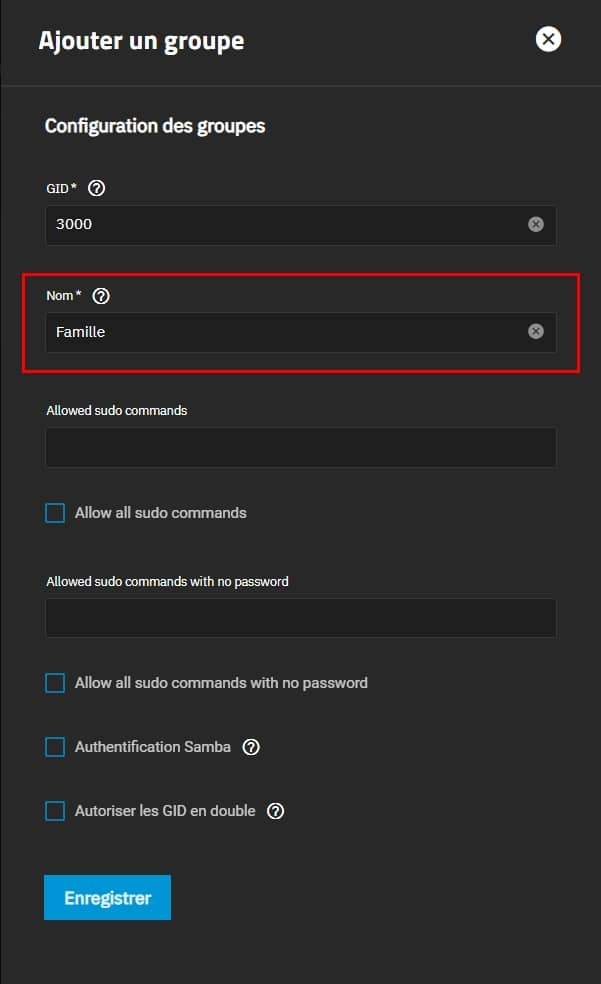Tick the Autoriser les GID en double checkbox

click(55, 811)
